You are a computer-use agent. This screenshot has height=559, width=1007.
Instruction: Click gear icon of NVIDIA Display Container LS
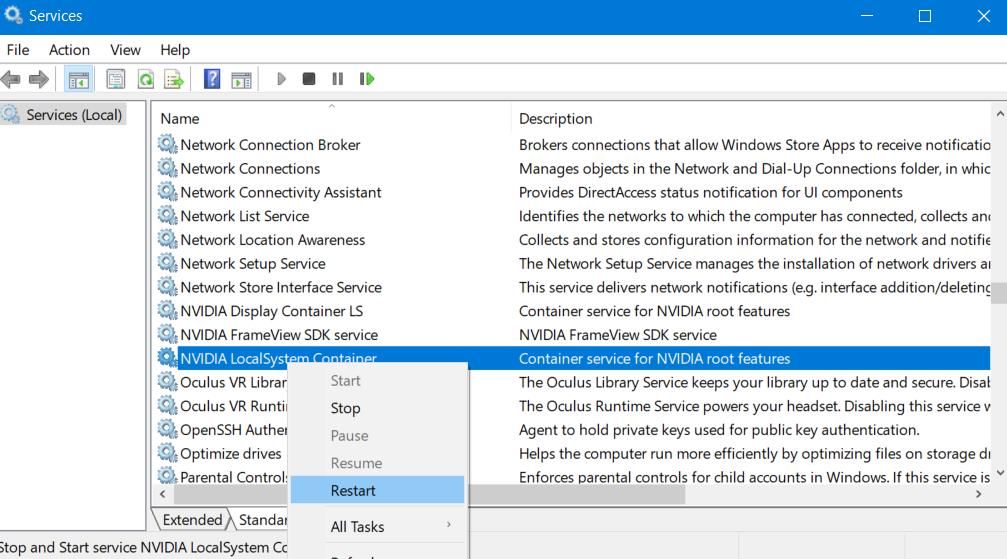tap(168, 310)
